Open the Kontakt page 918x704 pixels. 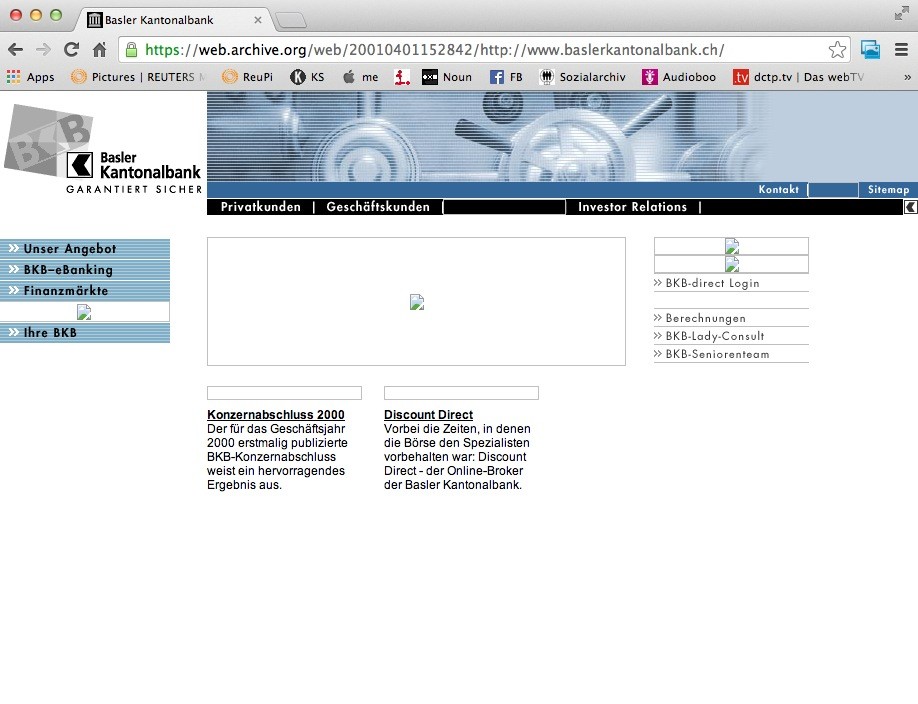pos(779,189)
